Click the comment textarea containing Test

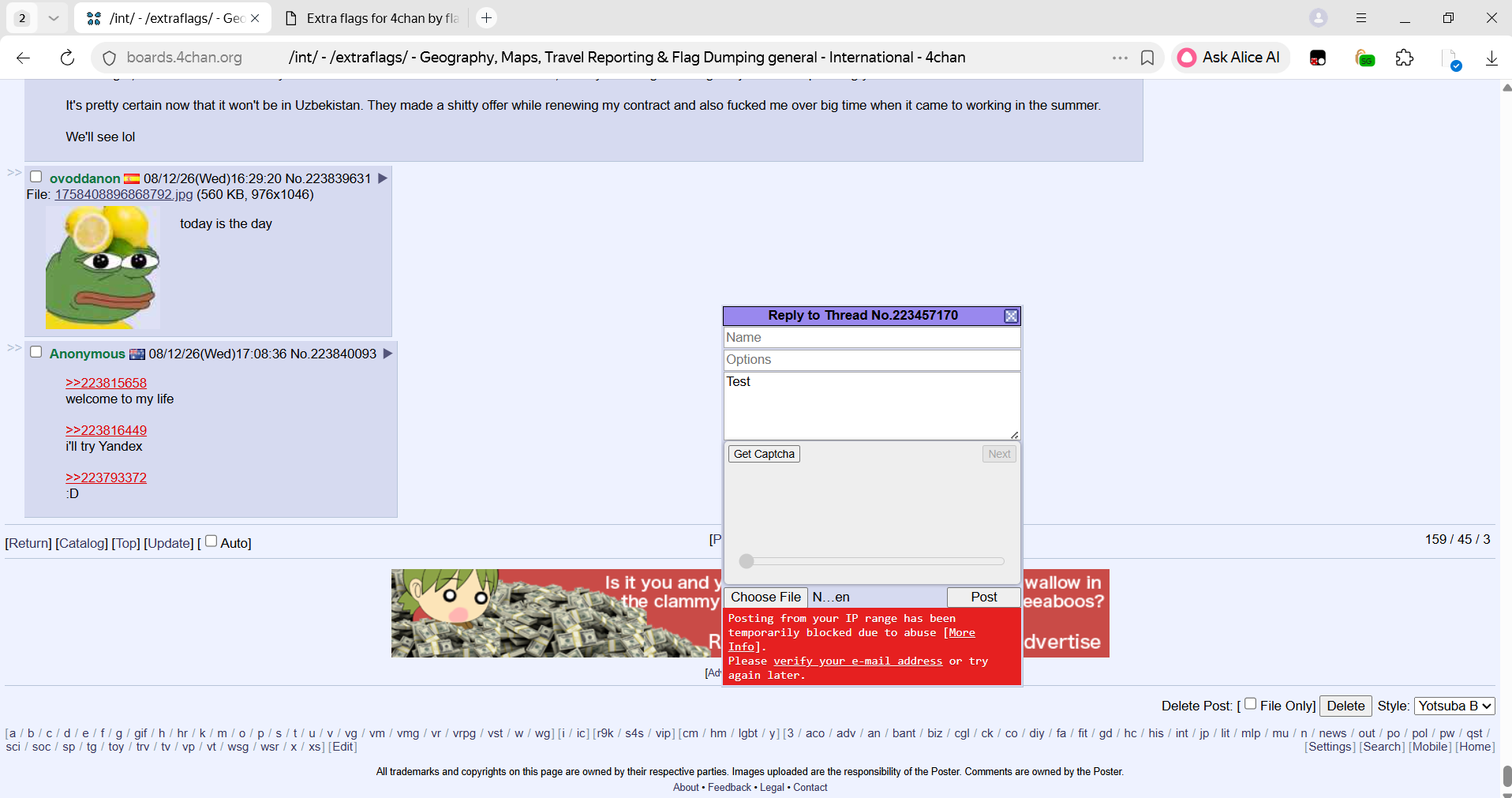(872, 406)
